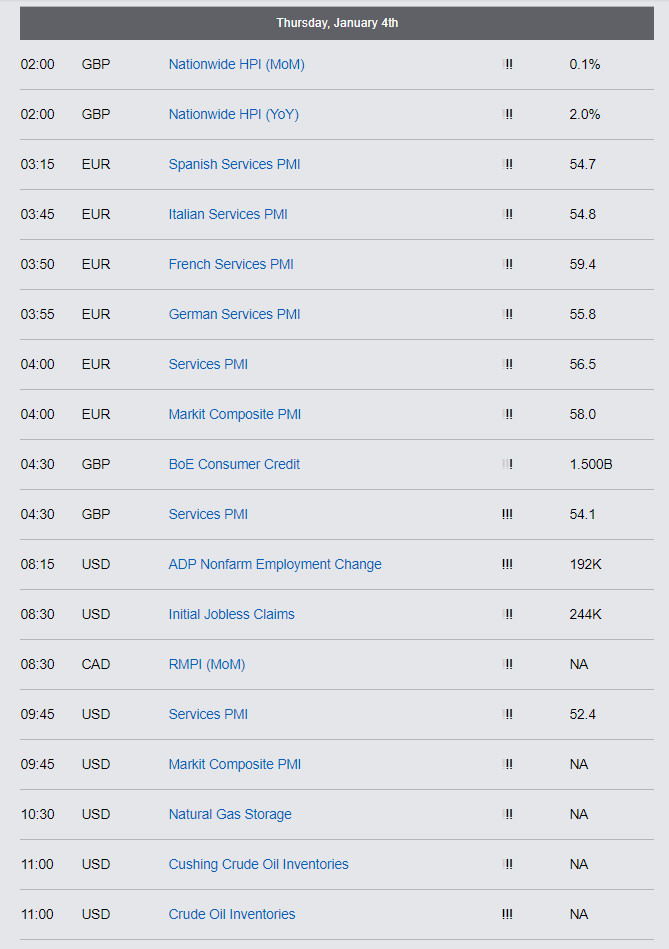Click the 1.500B consumer credit value
Viewport: 669px width, 949px height.
point(590,464)
